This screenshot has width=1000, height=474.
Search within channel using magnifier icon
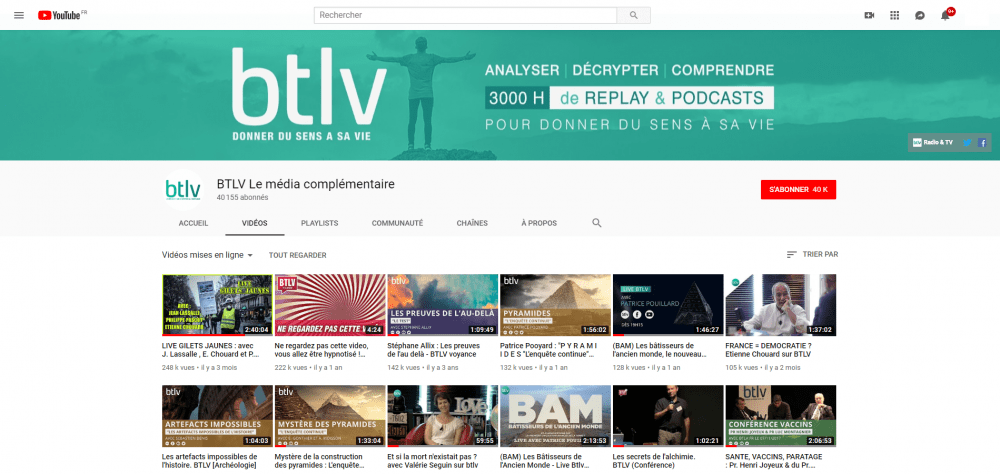coord(597,223)
